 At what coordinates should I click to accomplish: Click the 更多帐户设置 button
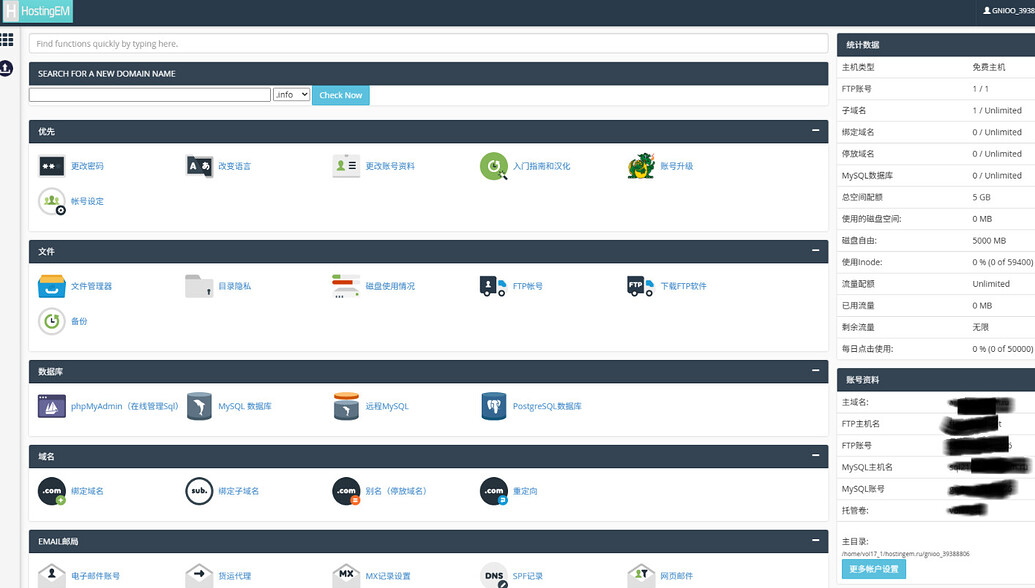click(x=873, y=569)
